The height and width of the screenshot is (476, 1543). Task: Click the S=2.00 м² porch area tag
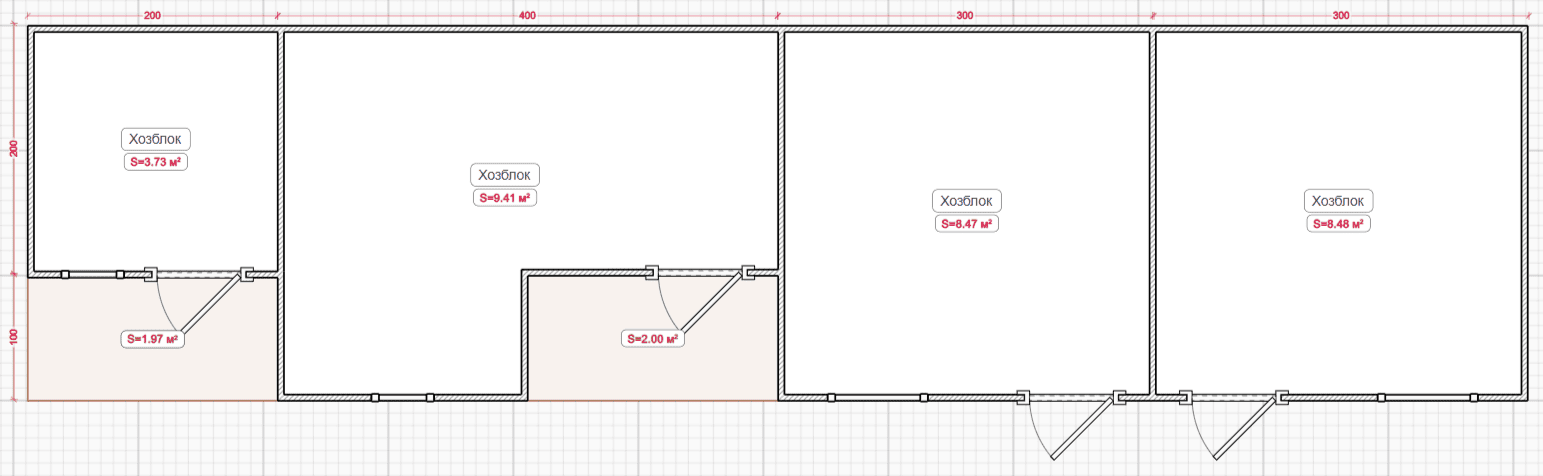653,339
